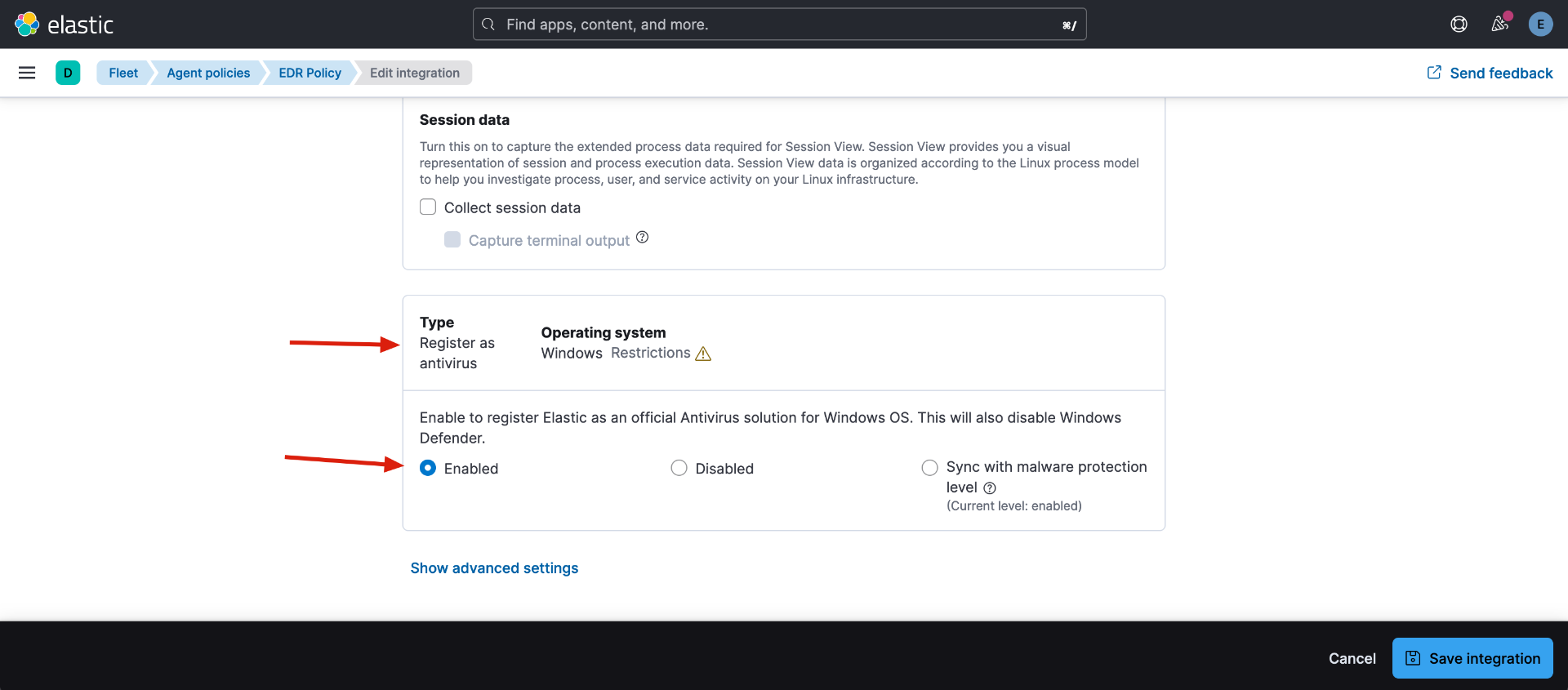Click the Cancel button
The width and height of the screenshot is (1568, 690).
[x=1352, y=659]
